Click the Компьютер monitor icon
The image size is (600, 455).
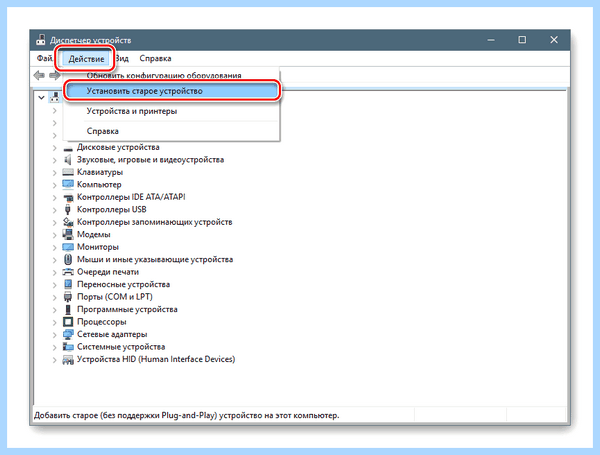[68, 184]
